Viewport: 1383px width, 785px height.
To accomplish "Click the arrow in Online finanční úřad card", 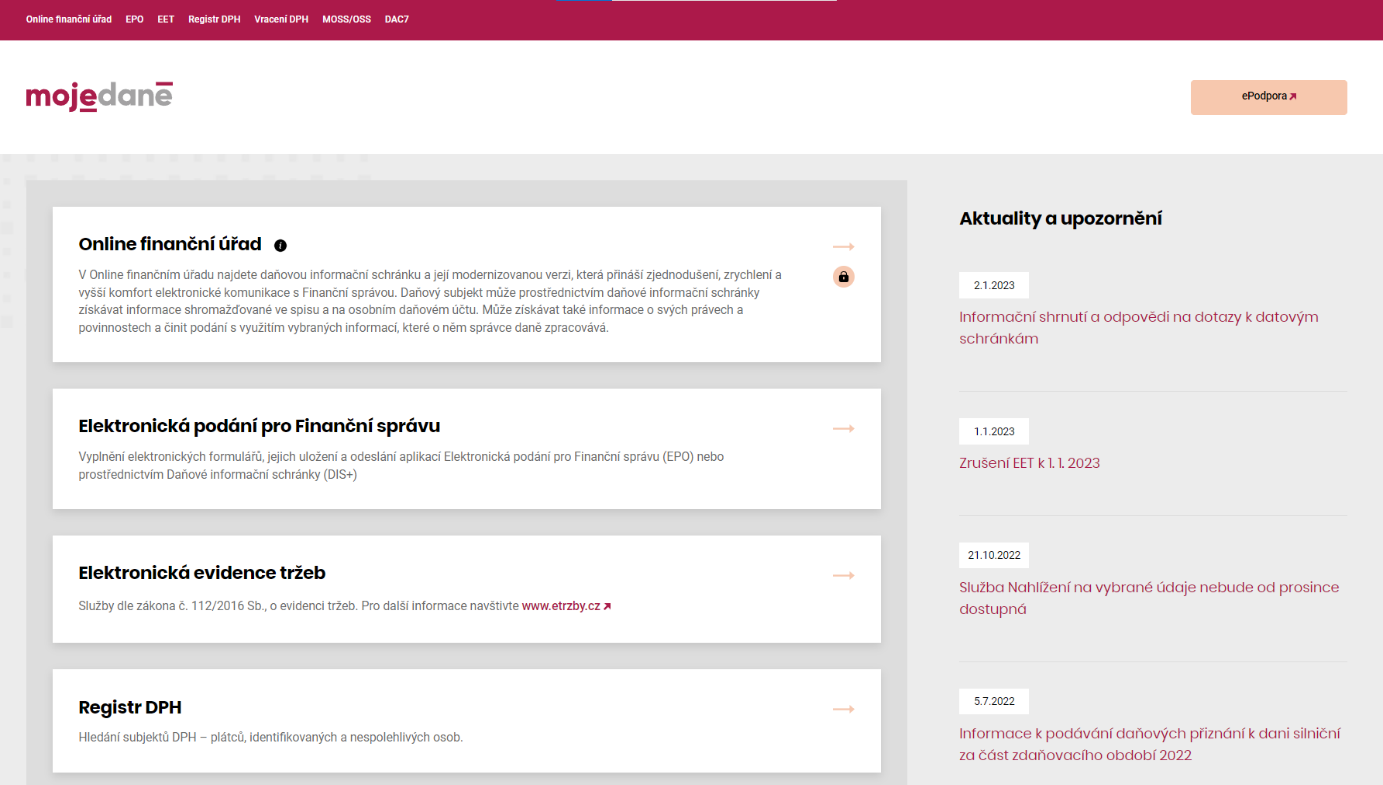I will 843,246.
